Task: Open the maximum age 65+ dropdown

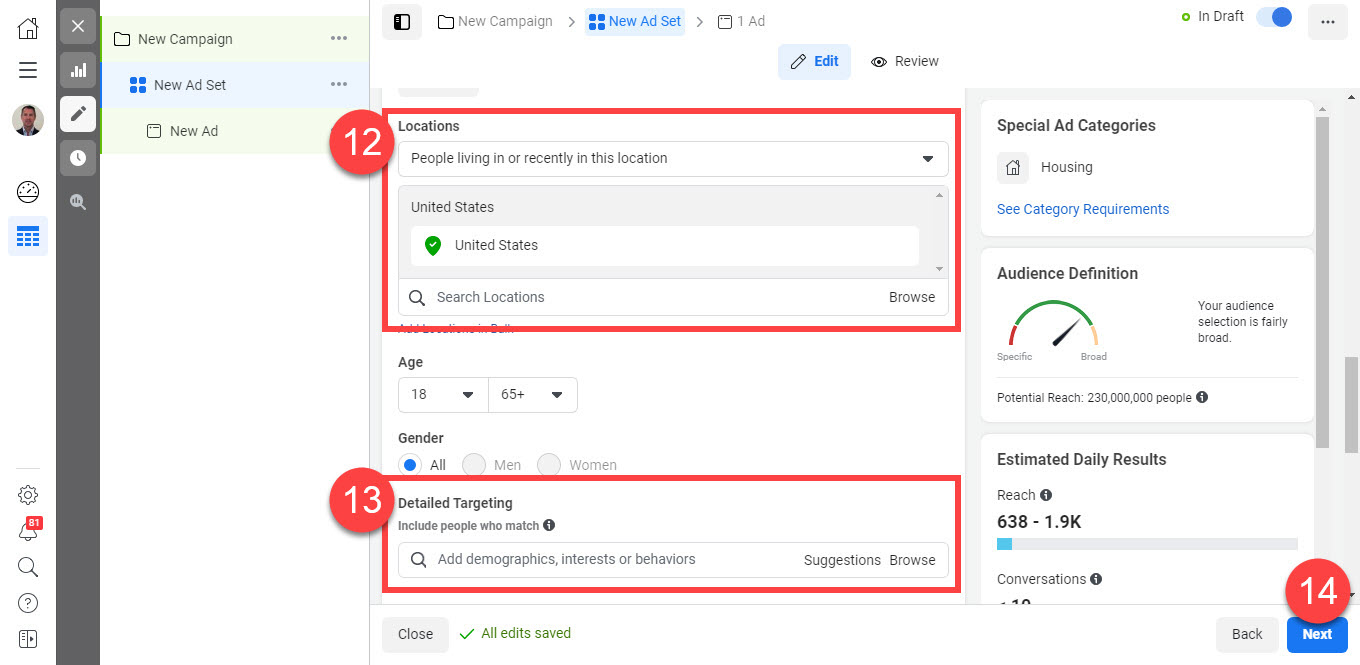Action: (x=532, y=395)
